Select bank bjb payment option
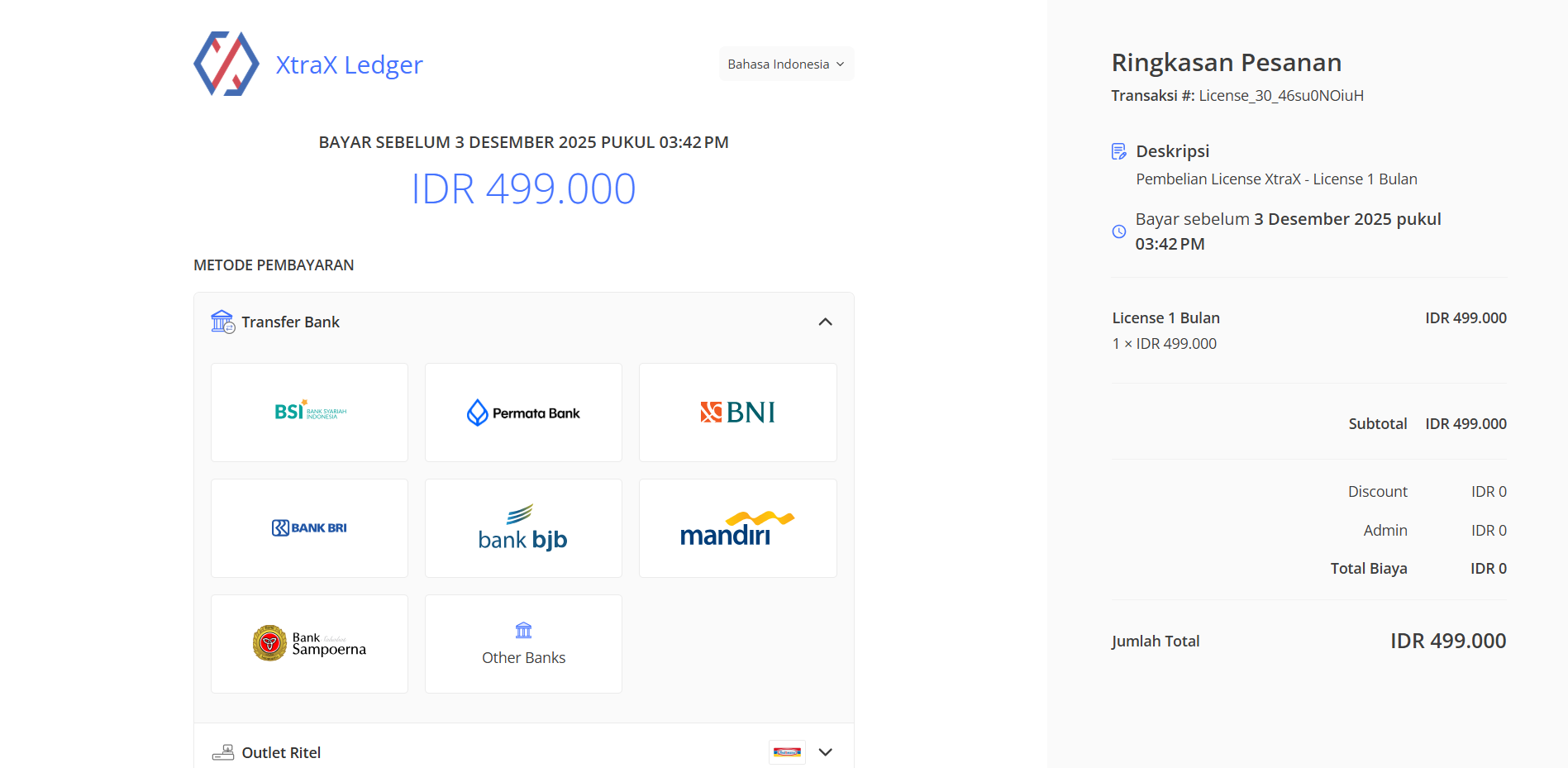 (x=523, y=528)
